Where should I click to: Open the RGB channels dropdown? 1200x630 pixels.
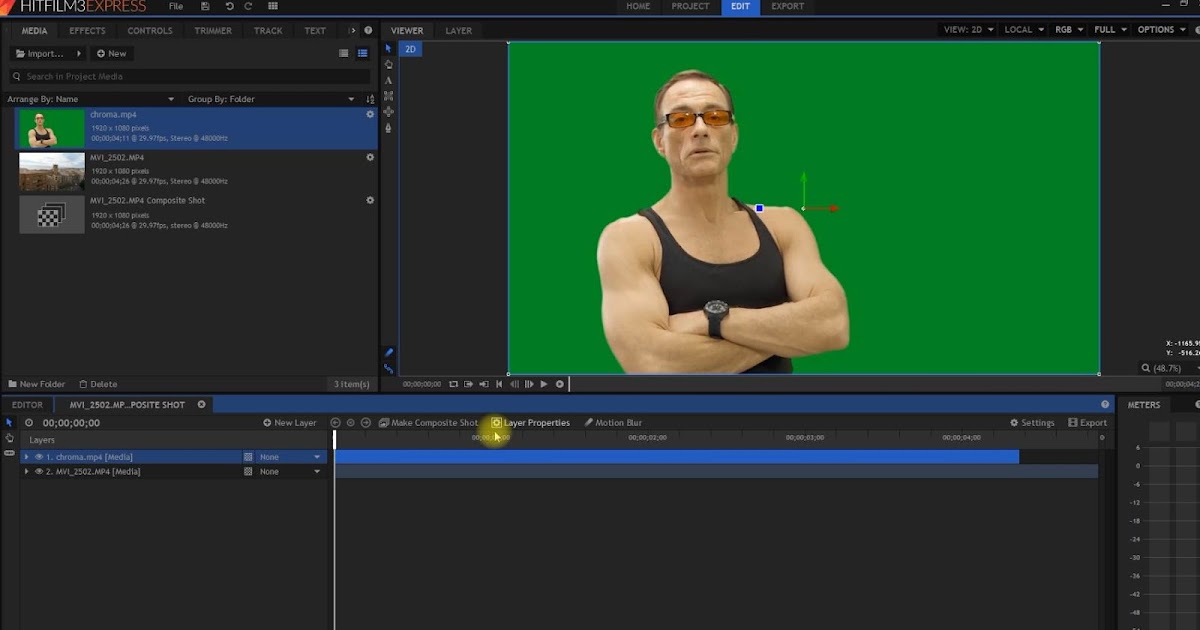[1068, 30]
